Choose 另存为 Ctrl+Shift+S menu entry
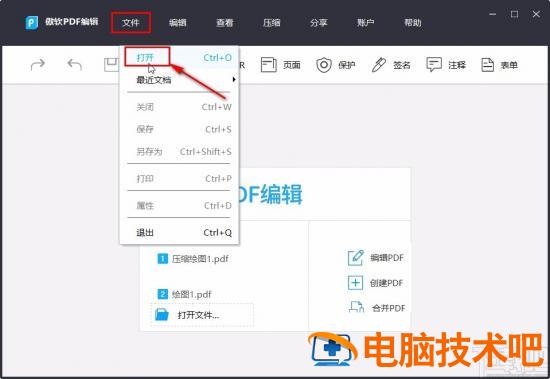 (179, 152)
